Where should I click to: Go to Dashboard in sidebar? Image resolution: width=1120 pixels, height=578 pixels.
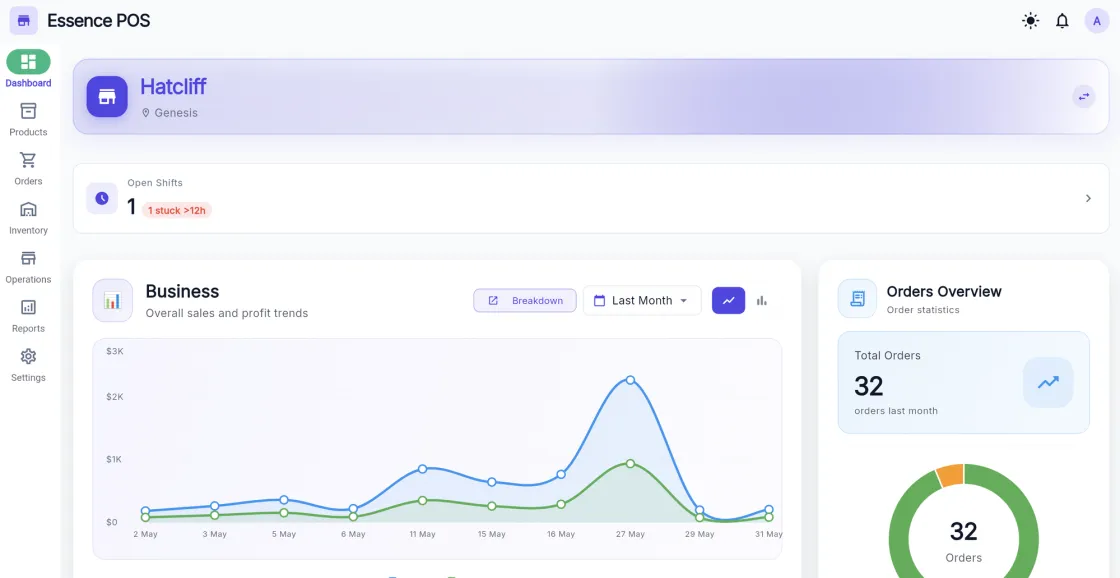[29, 69]
